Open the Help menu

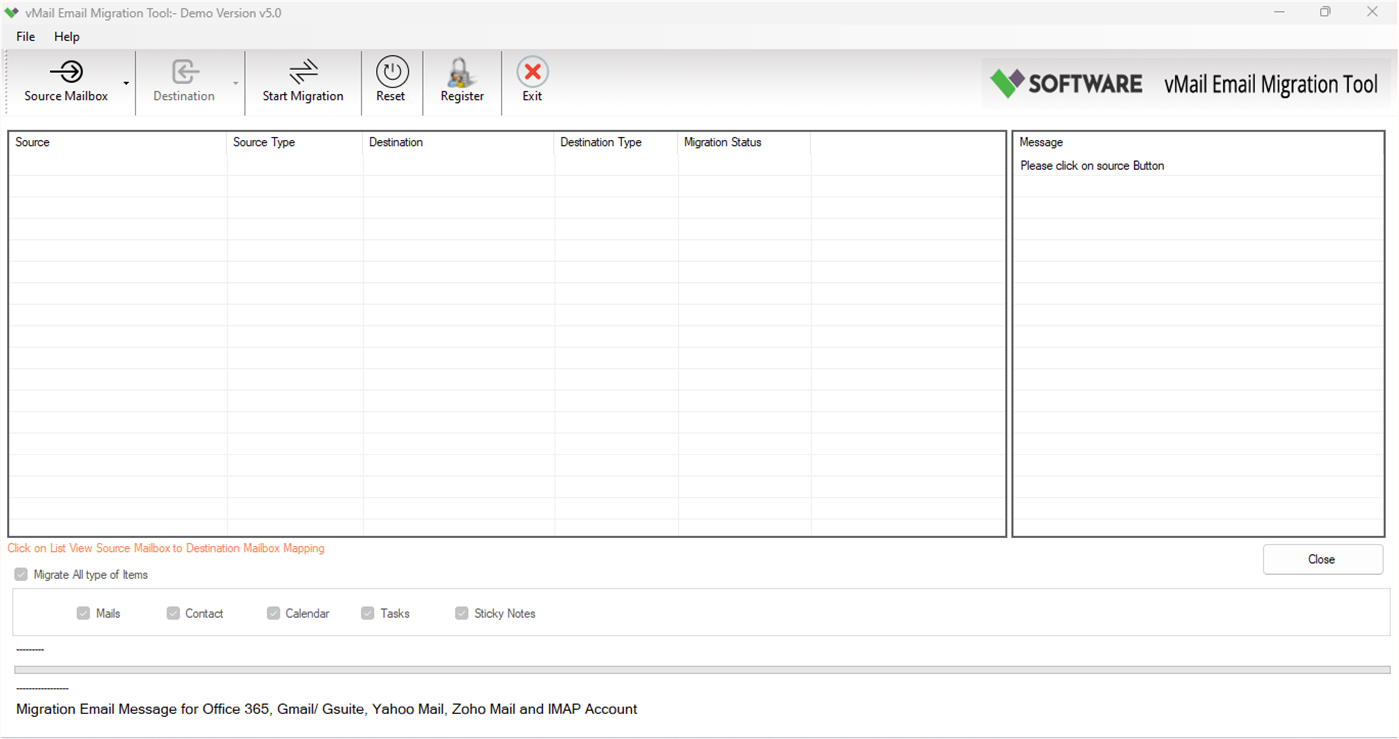(66, 36)
